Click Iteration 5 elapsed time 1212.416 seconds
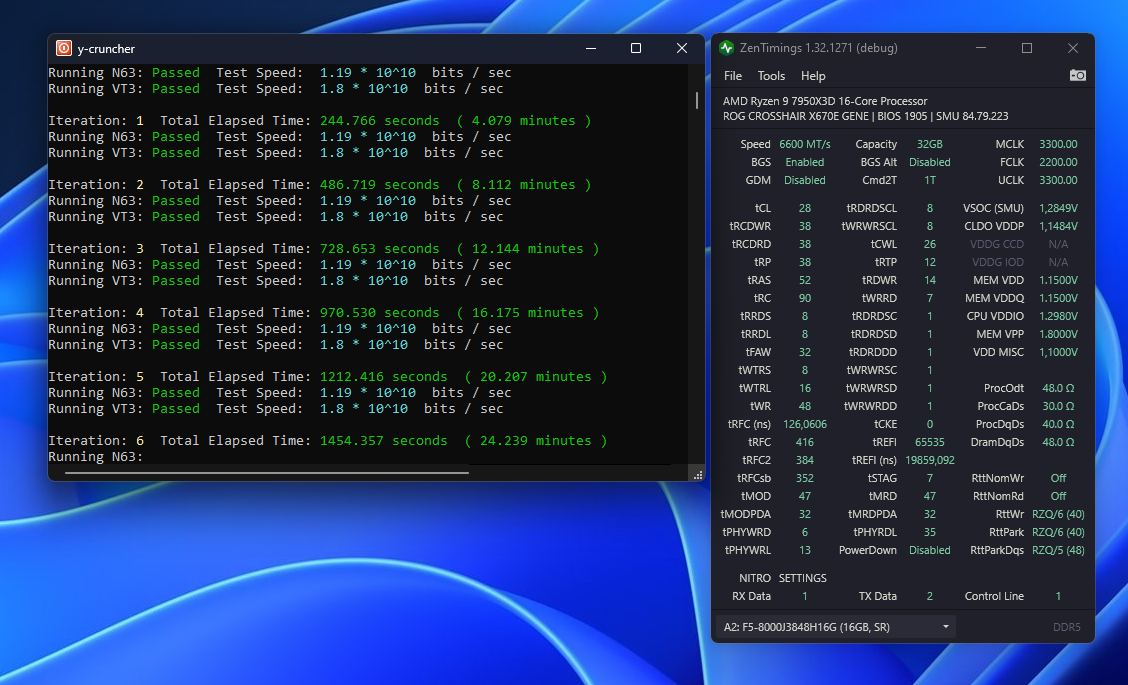Viewport: 1128px width, 685px height. (383, 377)
